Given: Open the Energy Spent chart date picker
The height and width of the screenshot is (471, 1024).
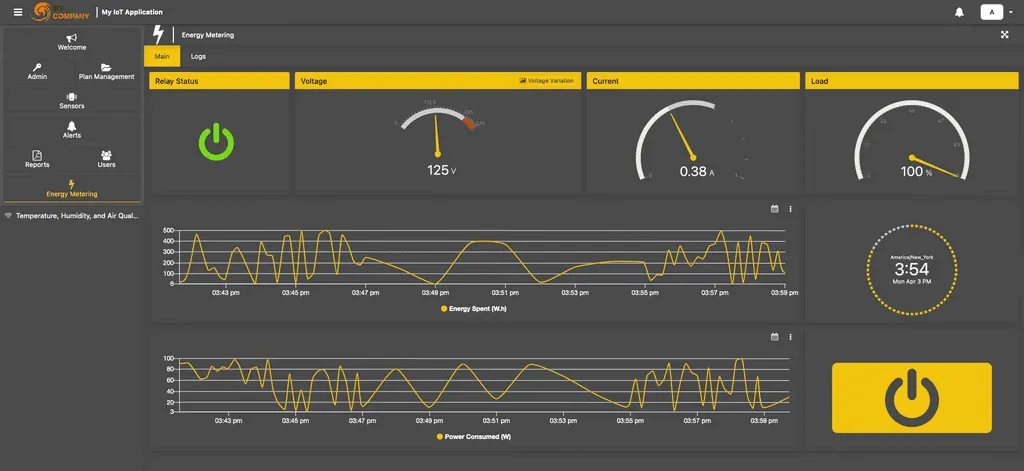Looking at the screenshot, I should (x=774, y=209).
